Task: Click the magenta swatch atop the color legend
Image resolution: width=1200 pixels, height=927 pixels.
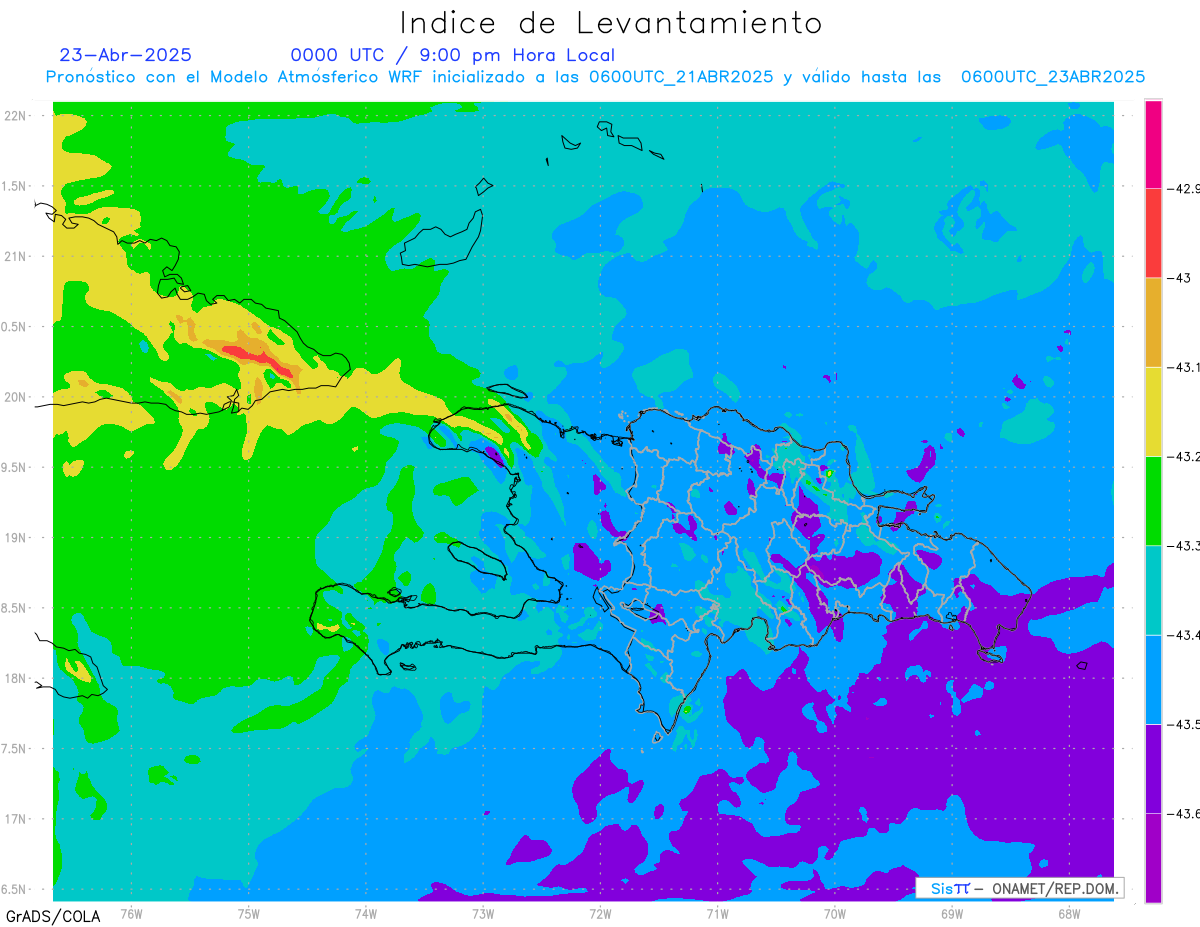Action: 1153,144
